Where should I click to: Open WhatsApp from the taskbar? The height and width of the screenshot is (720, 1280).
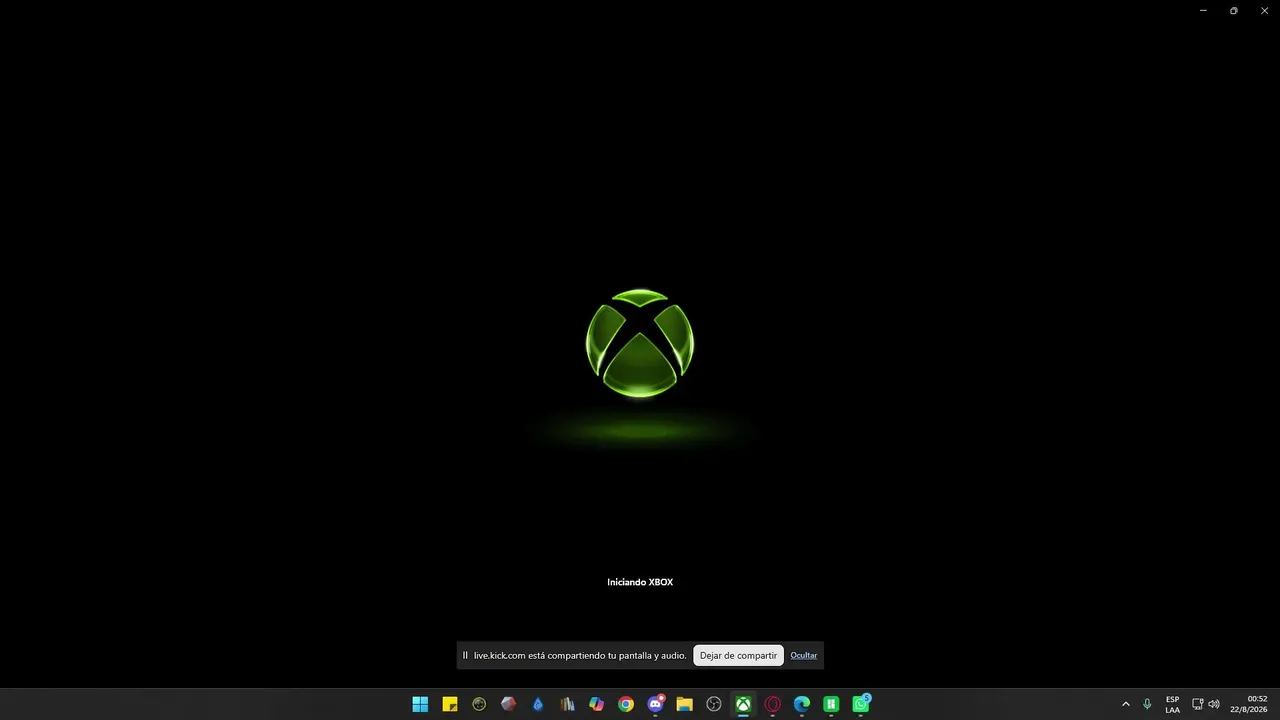point(861,704)
